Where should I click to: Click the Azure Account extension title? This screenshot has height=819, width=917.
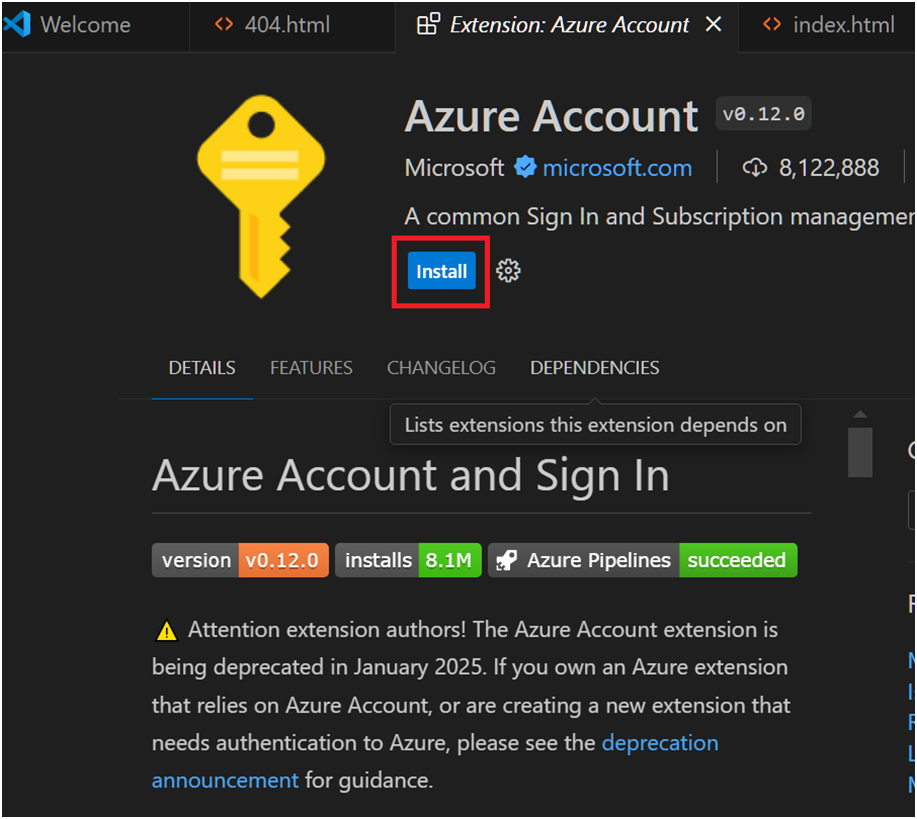[x=551, y=116]
